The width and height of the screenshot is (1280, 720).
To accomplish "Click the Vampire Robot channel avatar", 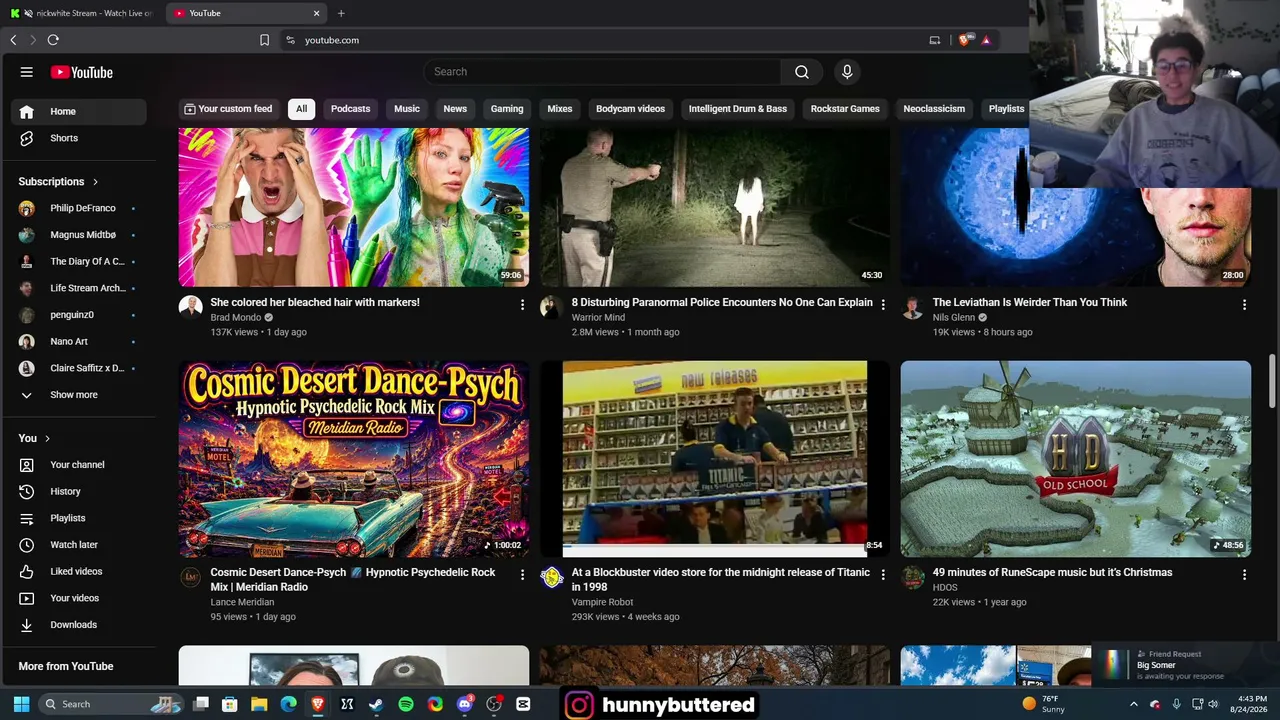I will [x=551, y=577].
